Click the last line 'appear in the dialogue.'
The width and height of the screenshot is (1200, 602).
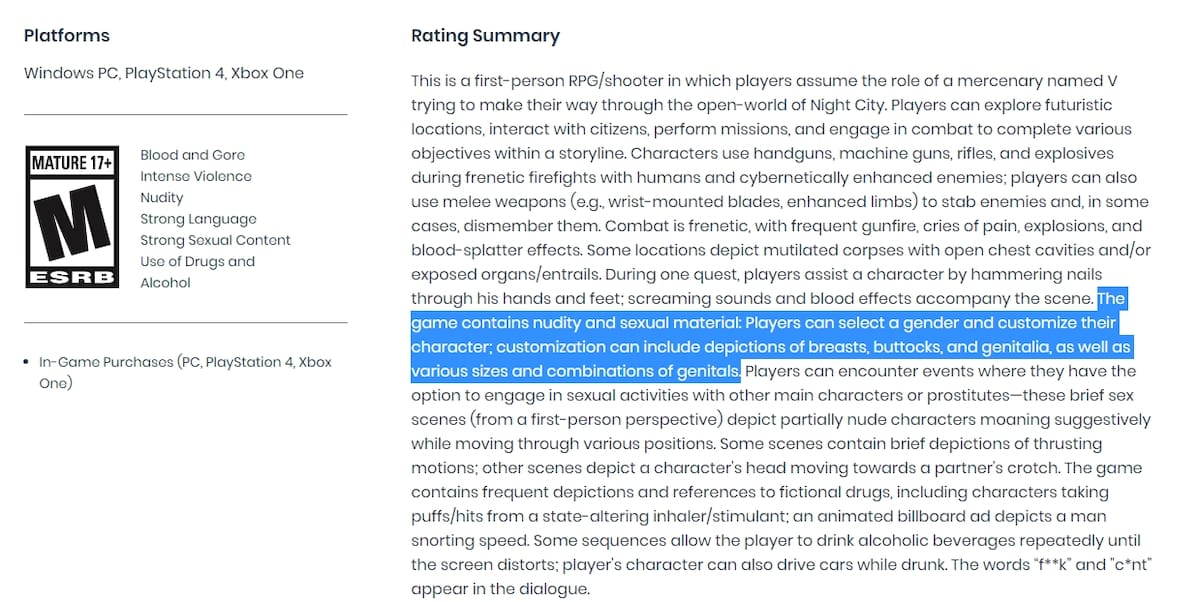501,589
